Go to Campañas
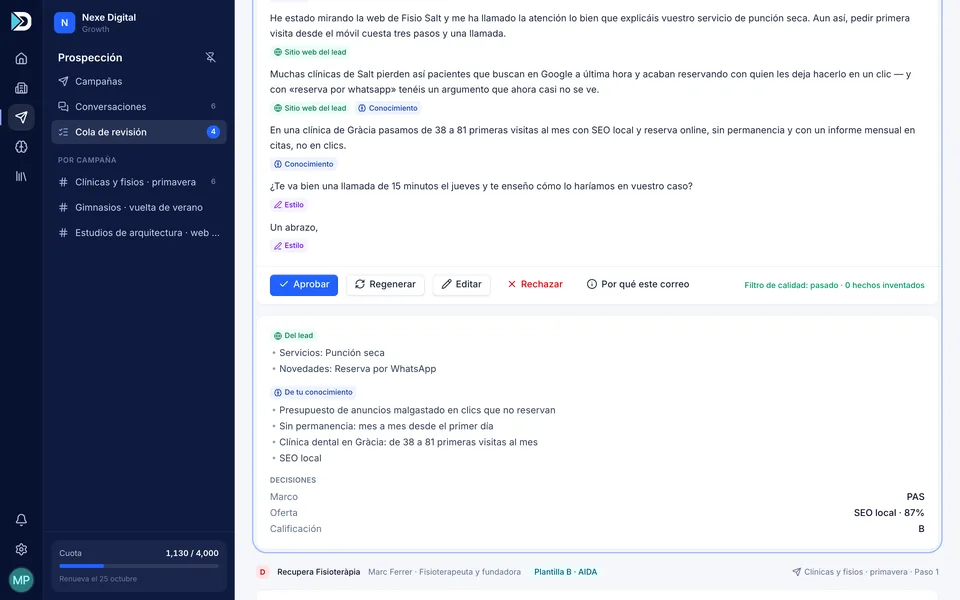This screenshot has height=600, width=960. 138,81
